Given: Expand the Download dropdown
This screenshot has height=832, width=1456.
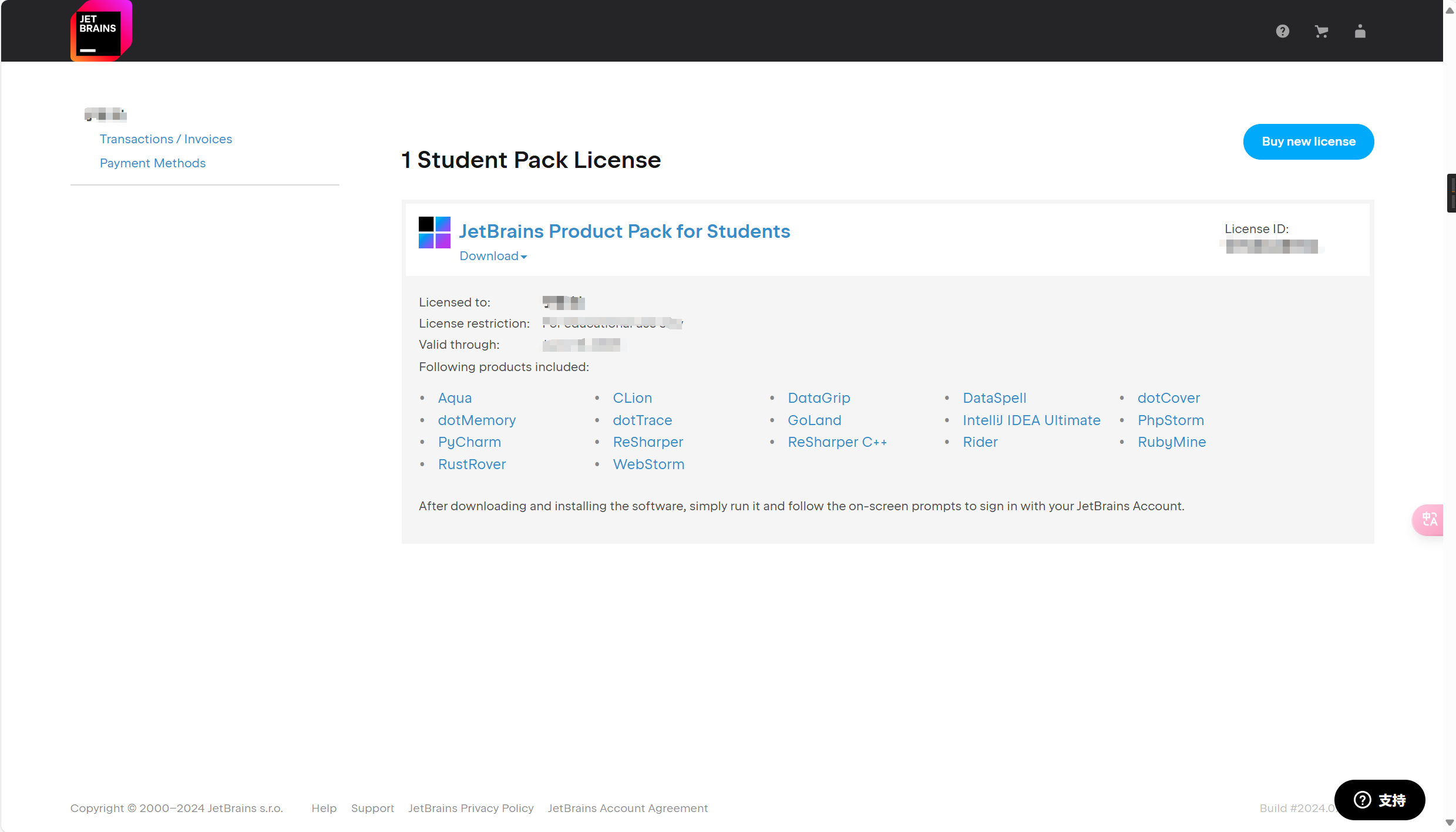Looking at the screenshot, I should coord(493,256).
